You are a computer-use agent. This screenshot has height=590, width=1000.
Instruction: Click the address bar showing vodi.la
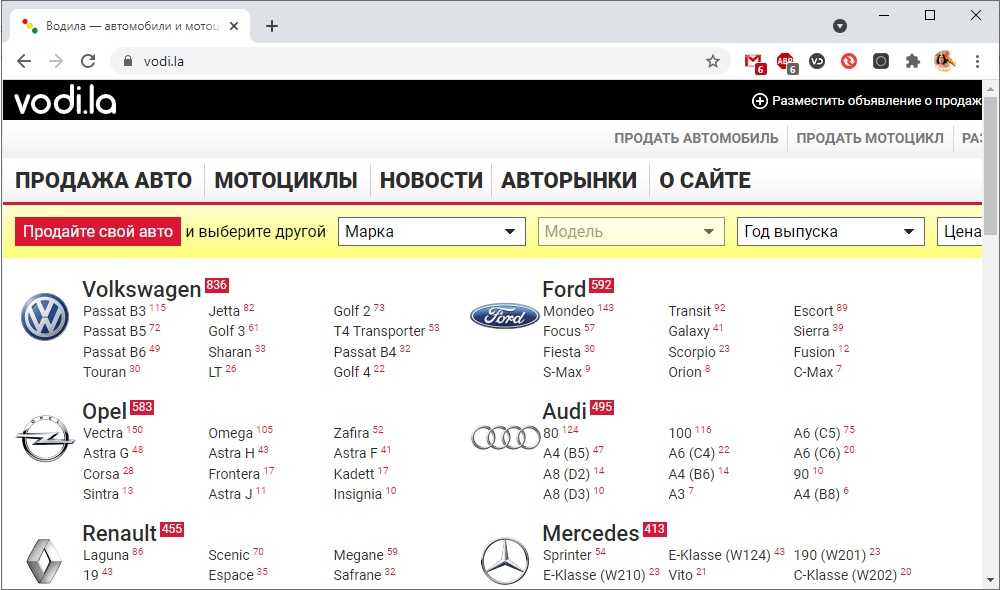pyautogui.click(x=400, y=61)
